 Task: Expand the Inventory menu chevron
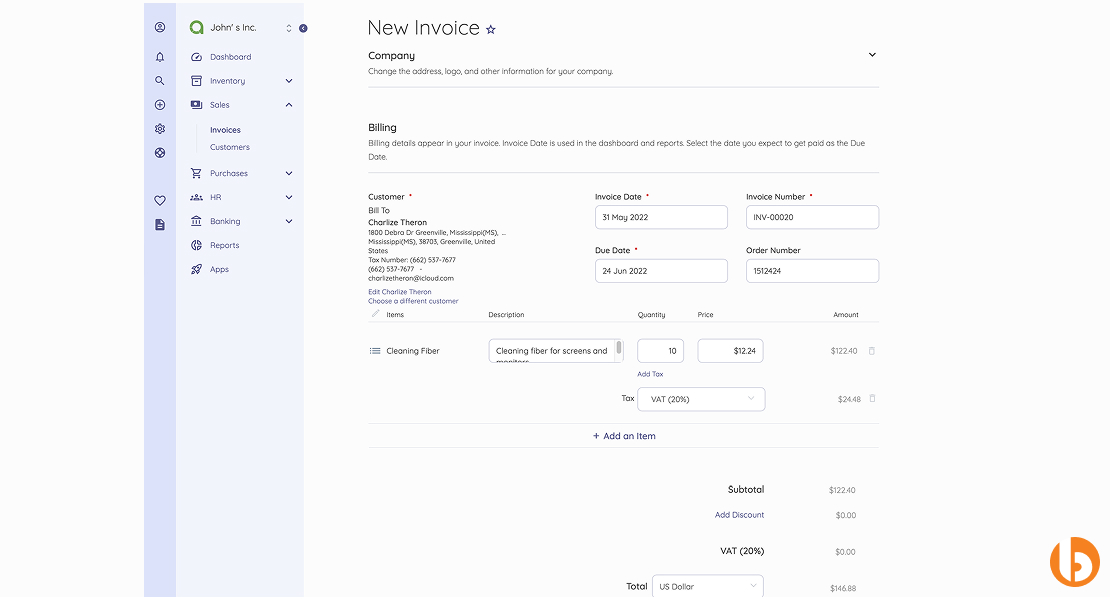[x=289, y=81]
